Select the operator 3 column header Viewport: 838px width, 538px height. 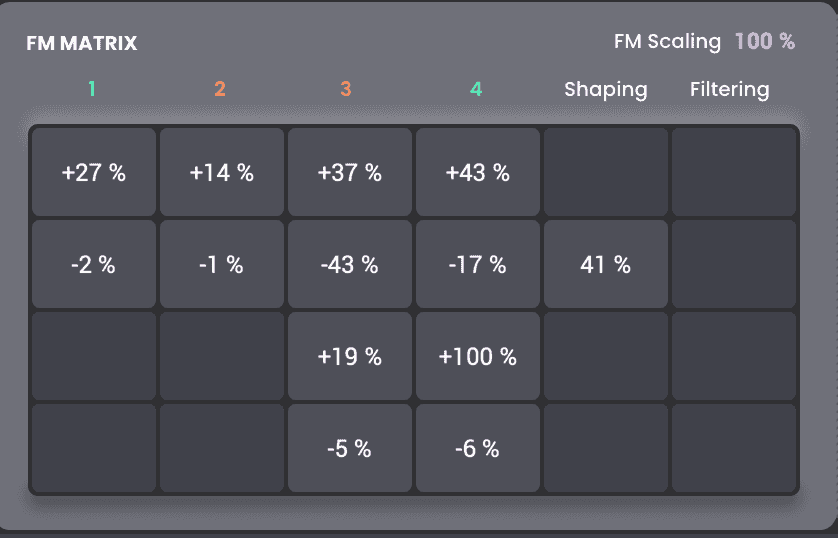[x=346, y=89]
